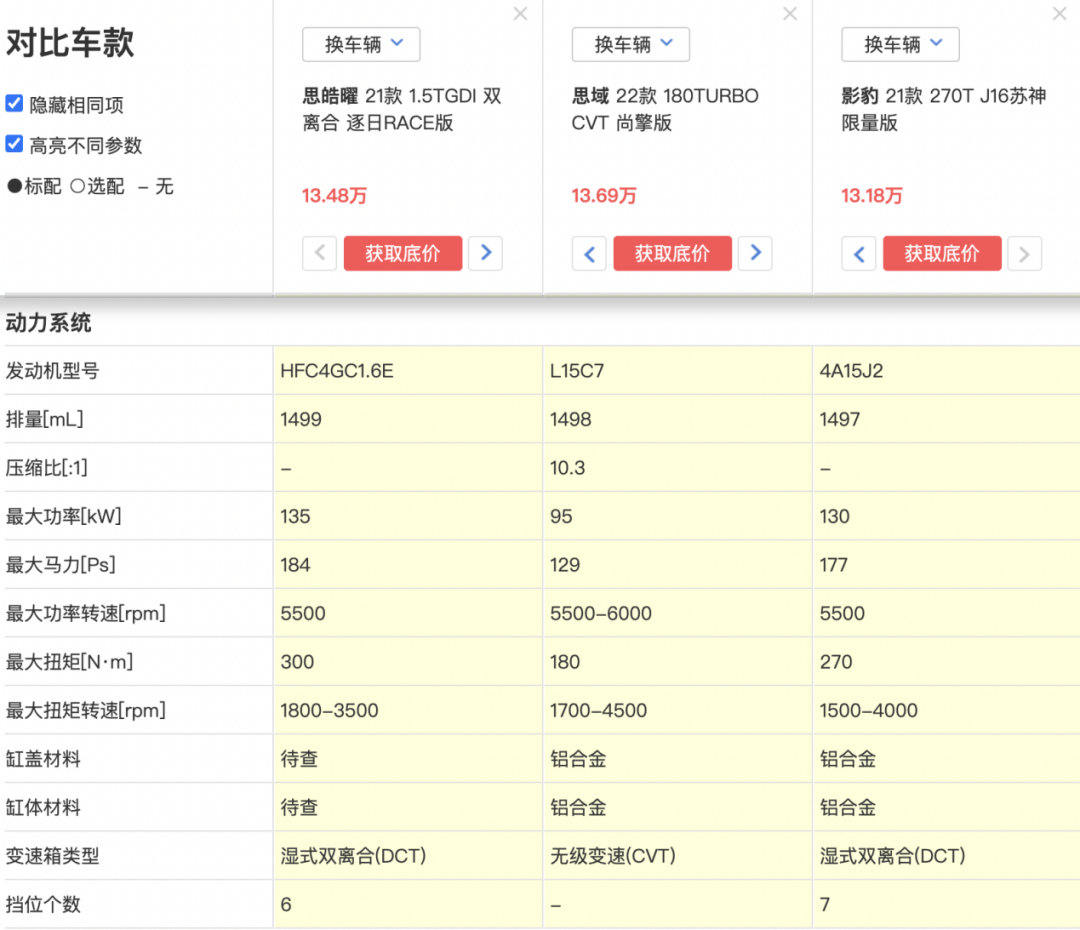The height and width of the screenshot is (930, 1080).
Task: Click the 缸体材料 row label
Action: click(x=43, y=807)
